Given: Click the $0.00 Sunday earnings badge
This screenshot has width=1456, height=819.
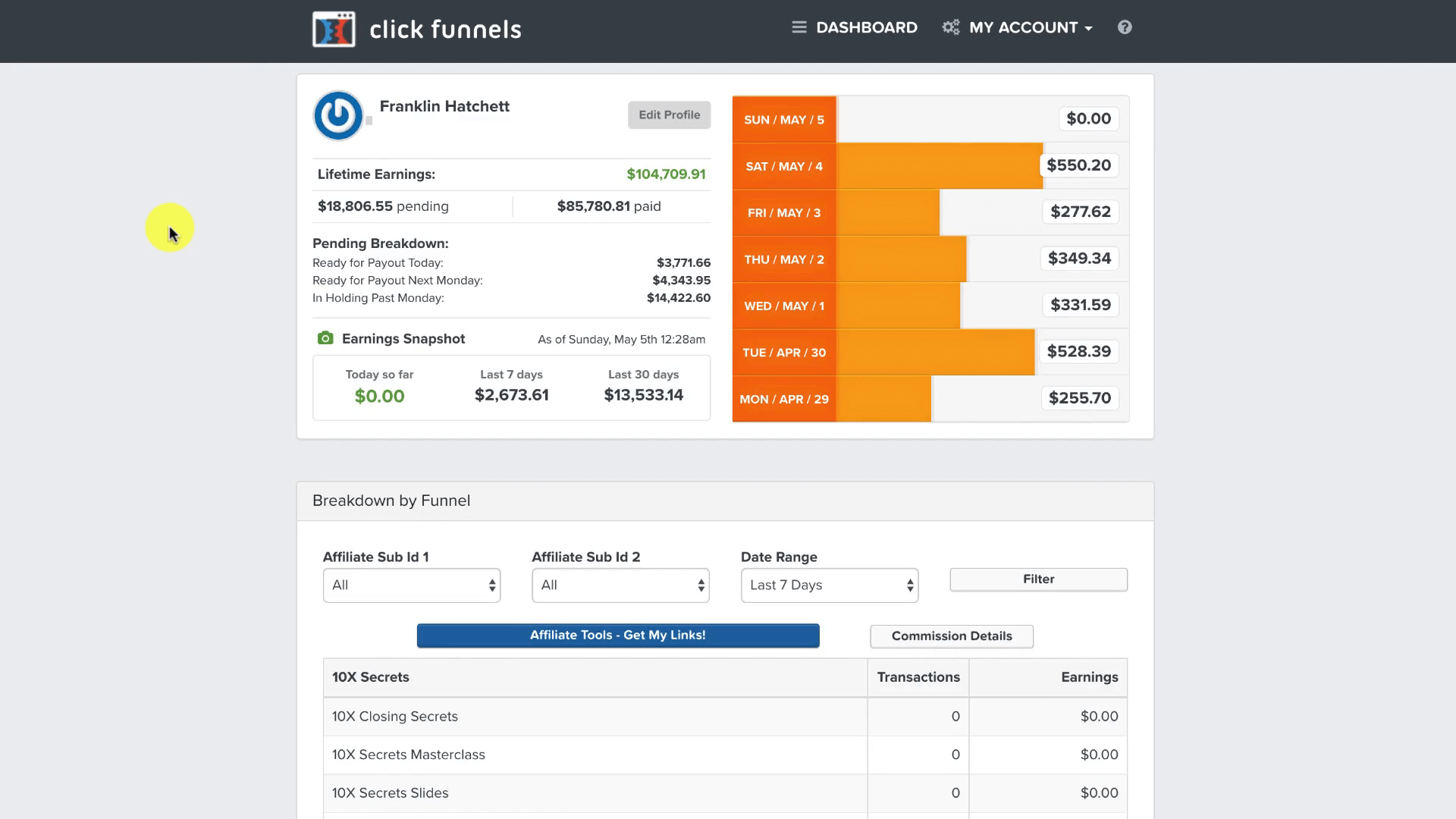Looking at the screenshot, I should pyautogui.click(x=1088, y=119).
